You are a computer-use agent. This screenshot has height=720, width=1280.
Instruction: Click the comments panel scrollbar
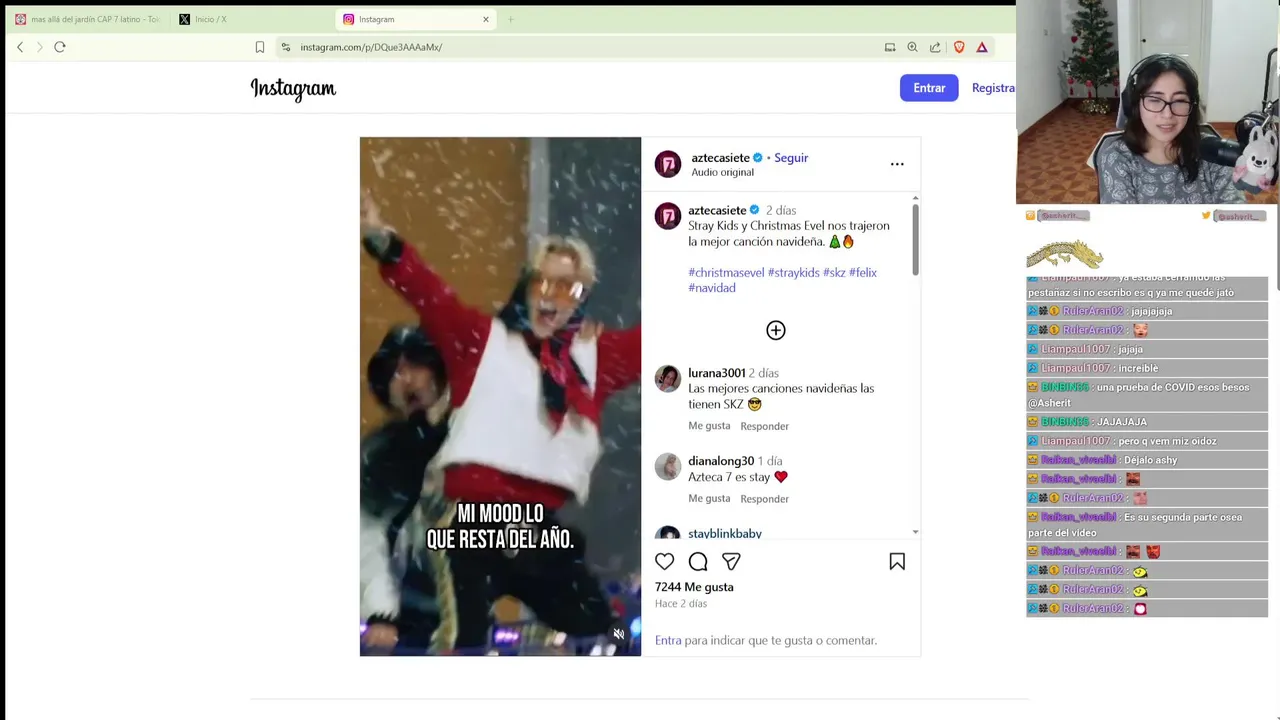tap(915, 240)
